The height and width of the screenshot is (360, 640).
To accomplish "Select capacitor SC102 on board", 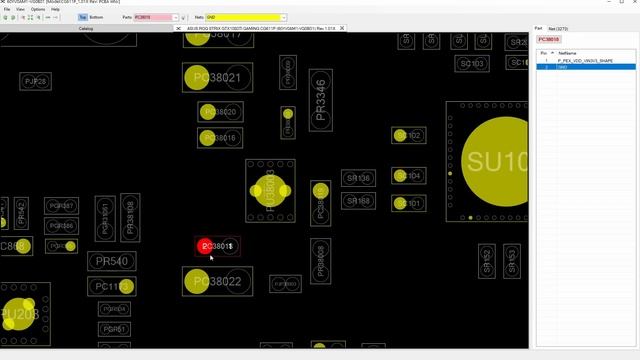I will pos(409,136).
